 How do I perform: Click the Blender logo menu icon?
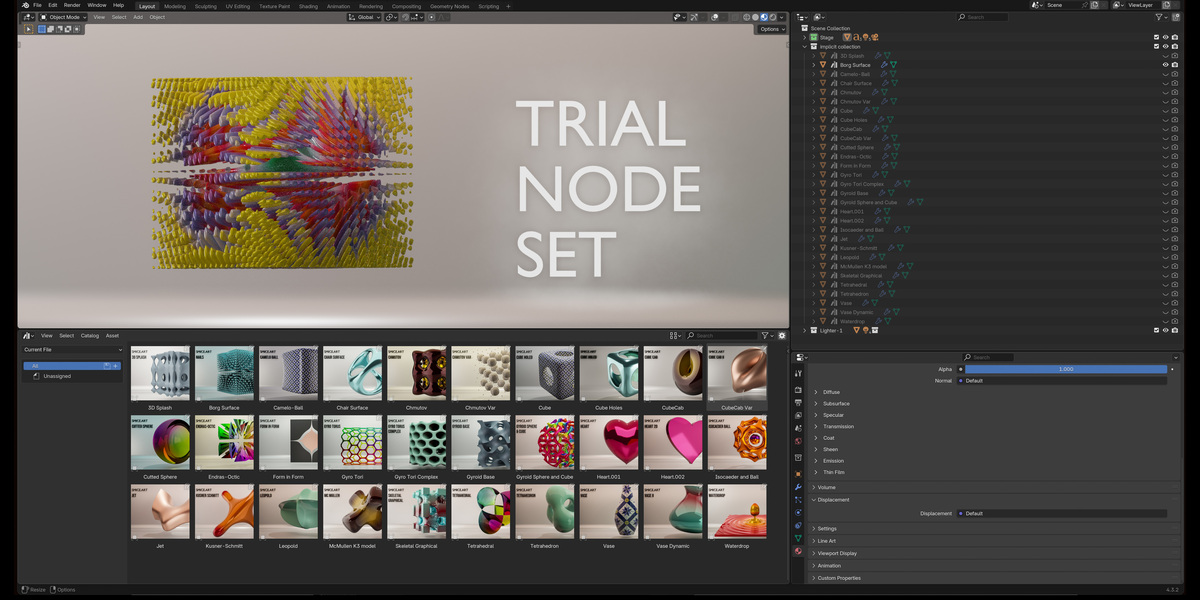(x=25, y=5)
